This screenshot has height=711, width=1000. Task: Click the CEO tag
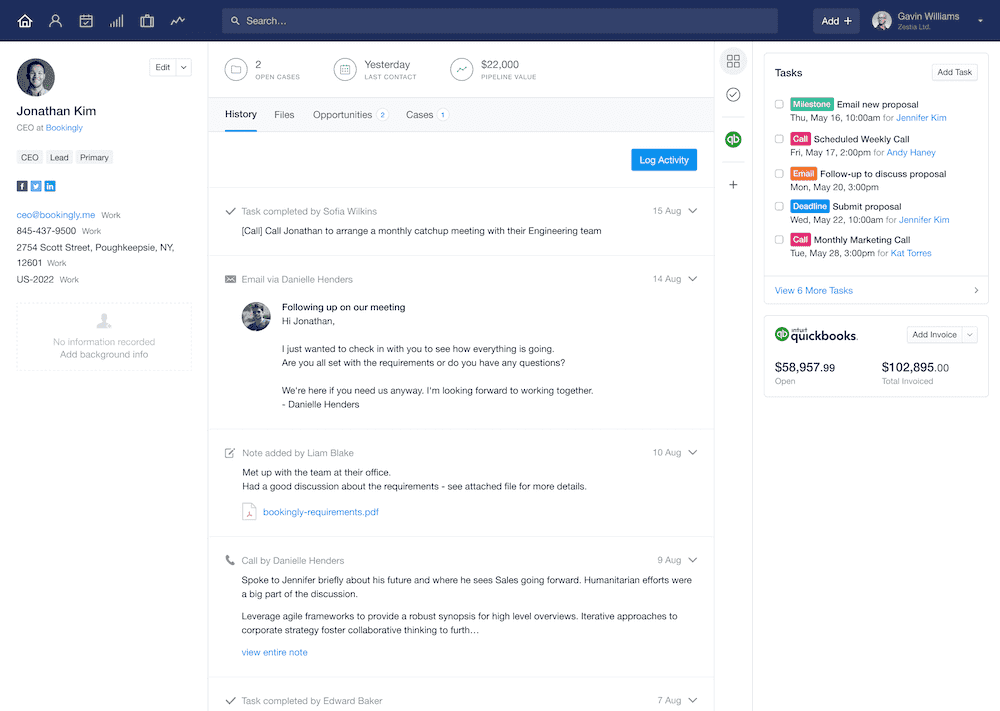(x=29, y=158)
